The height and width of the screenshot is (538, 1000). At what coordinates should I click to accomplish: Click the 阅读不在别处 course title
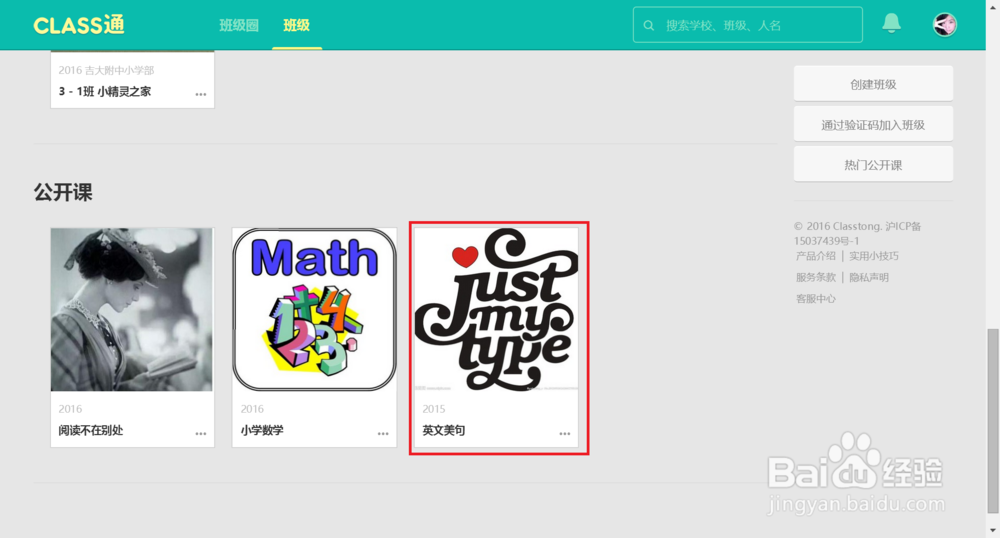pos(91,430)
